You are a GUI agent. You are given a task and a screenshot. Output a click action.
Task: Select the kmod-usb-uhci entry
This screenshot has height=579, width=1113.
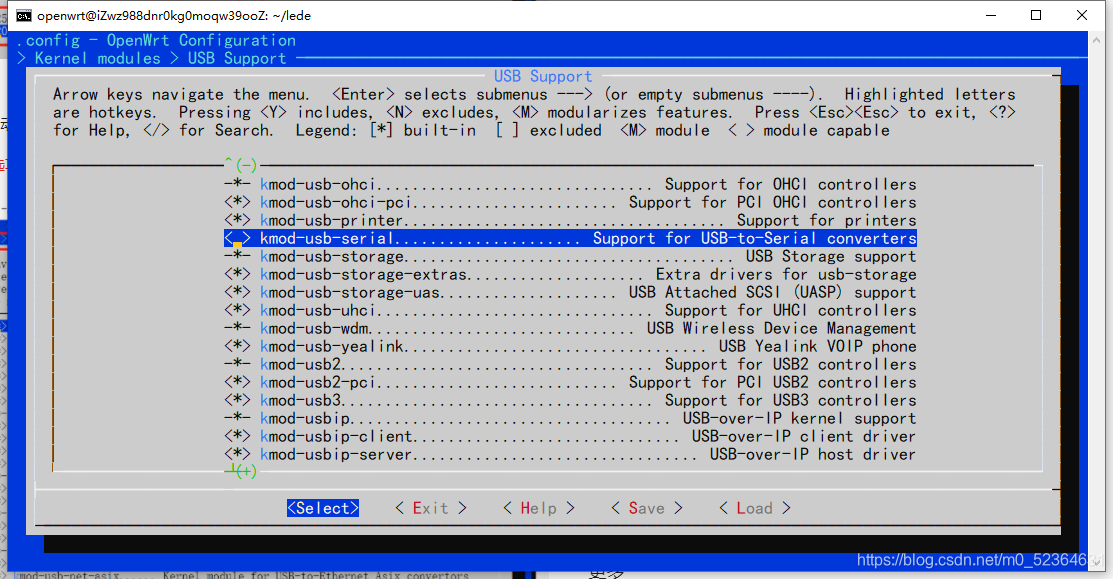coord(570,310)
